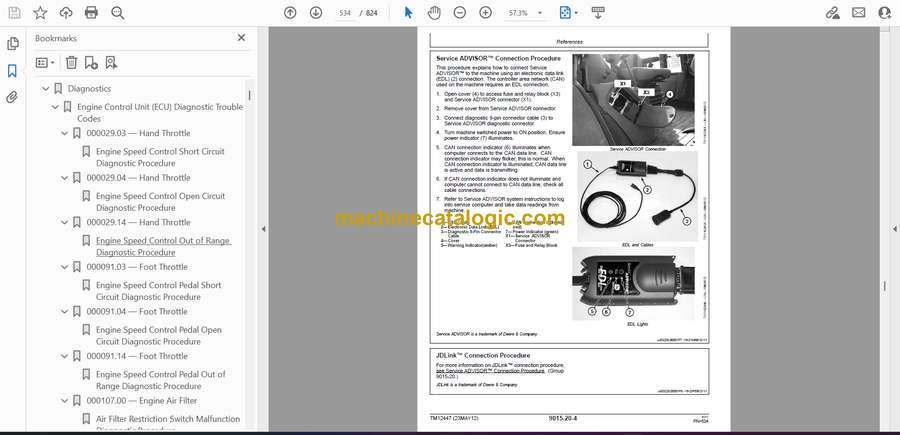The height and width of the screenshot is (435, 900).
Task: Collapse 000029.04 Hand Throttle bookmark
Action: click(65, 178)
